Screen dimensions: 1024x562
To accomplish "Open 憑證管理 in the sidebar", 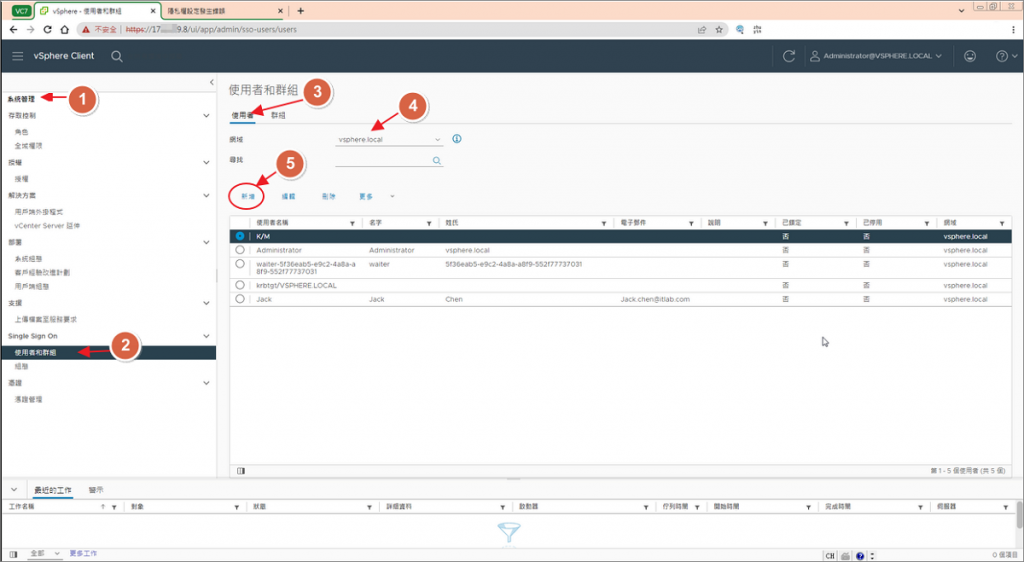I will [x=28, y=399].
